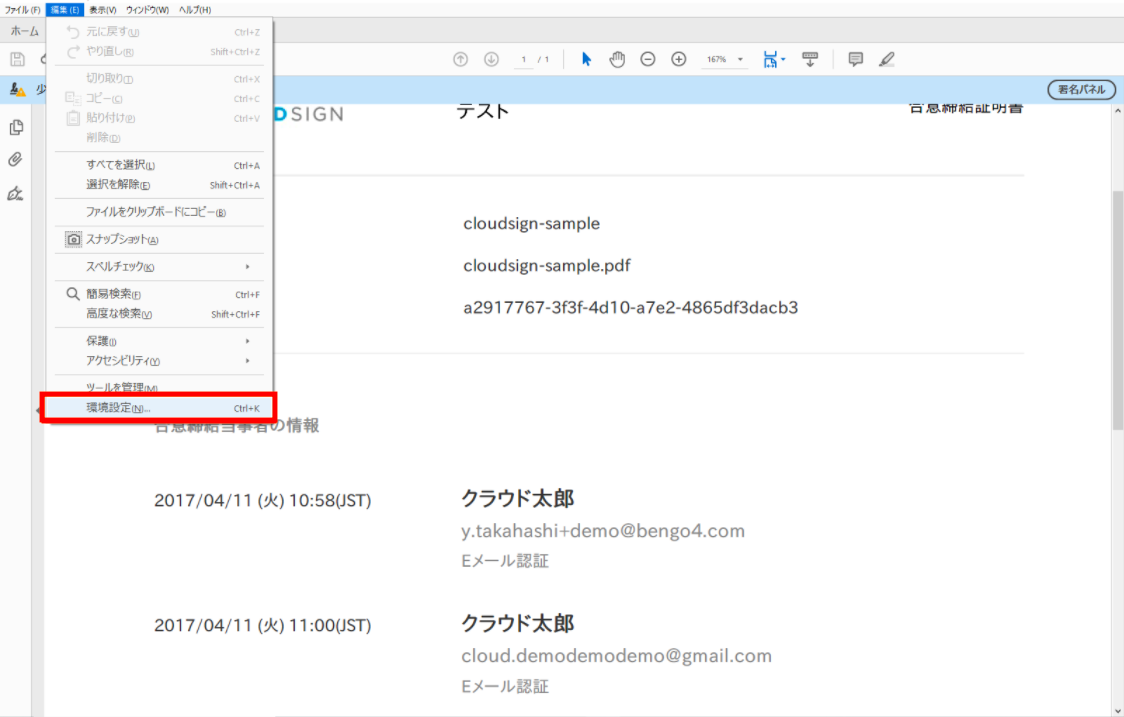Choose コピー menu entry
Viewport: 1124px width, 717px height.
click(x=159, y=98)
